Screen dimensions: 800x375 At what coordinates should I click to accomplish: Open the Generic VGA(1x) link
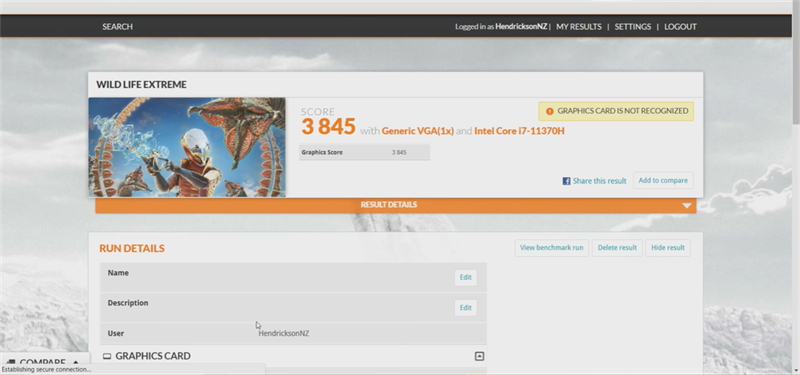(x=417, y=131)
